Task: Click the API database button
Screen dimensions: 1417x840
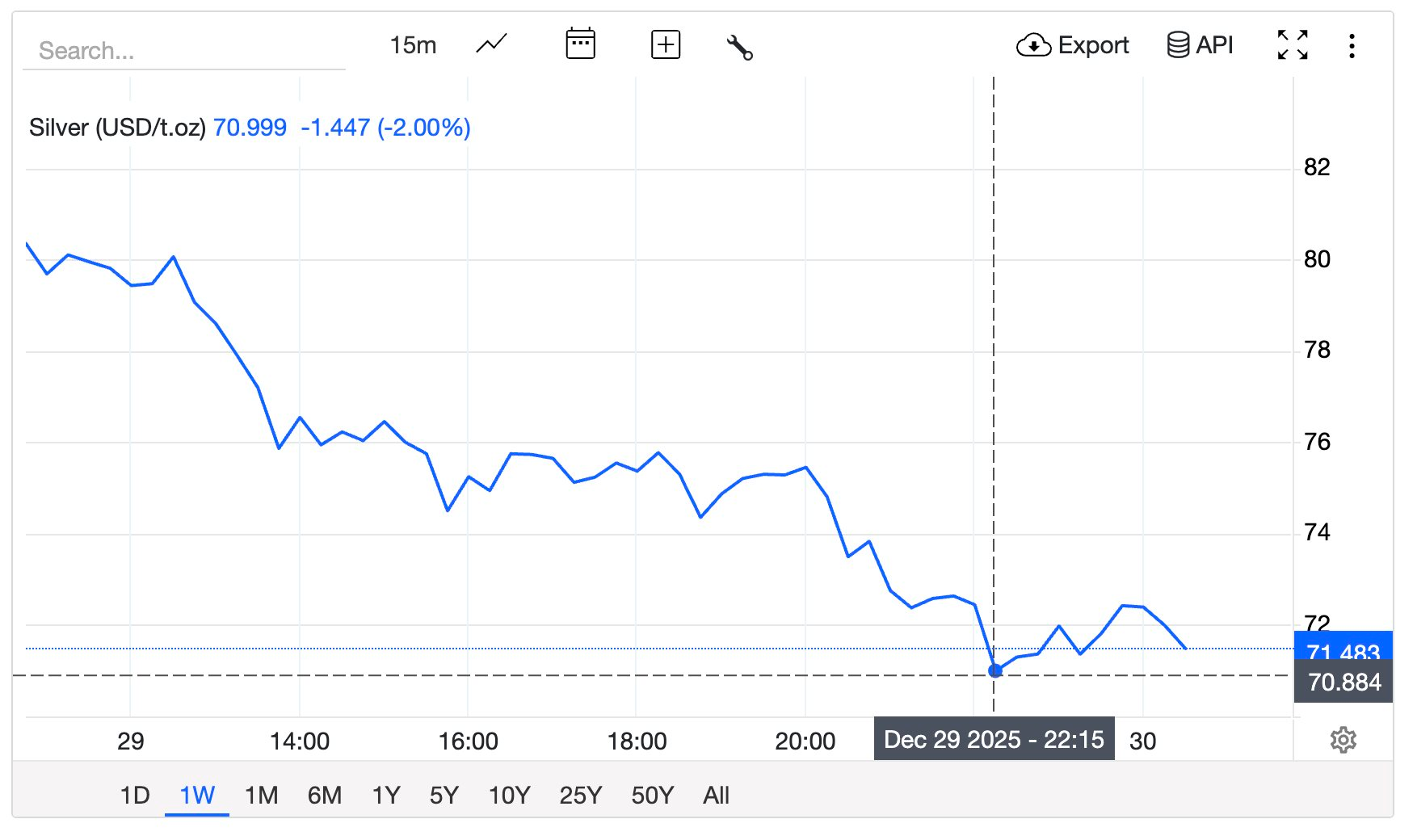Action: pos(1200,45)
